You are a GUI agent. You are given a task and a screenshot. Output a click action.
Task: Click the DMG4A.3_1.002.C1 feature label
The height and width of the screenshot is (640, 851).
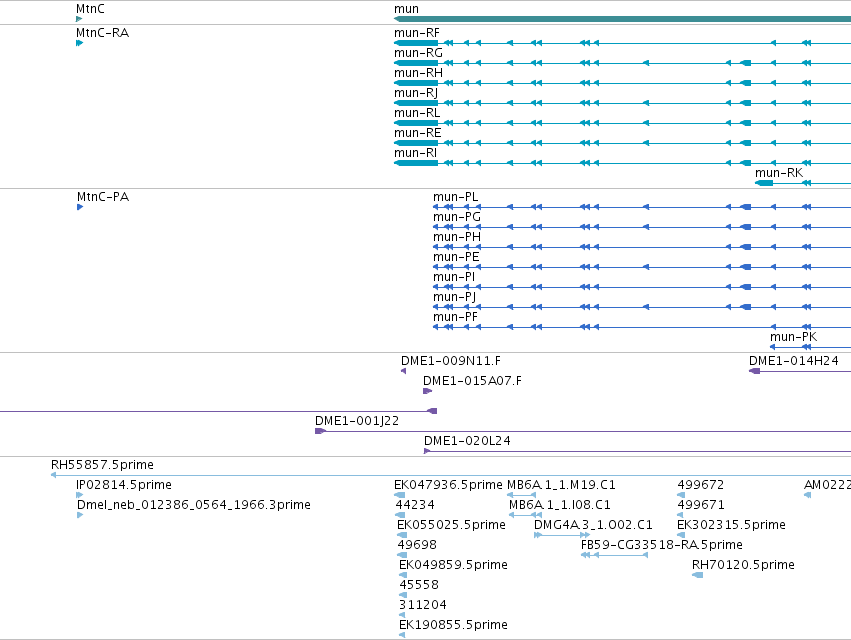(593, 525)
